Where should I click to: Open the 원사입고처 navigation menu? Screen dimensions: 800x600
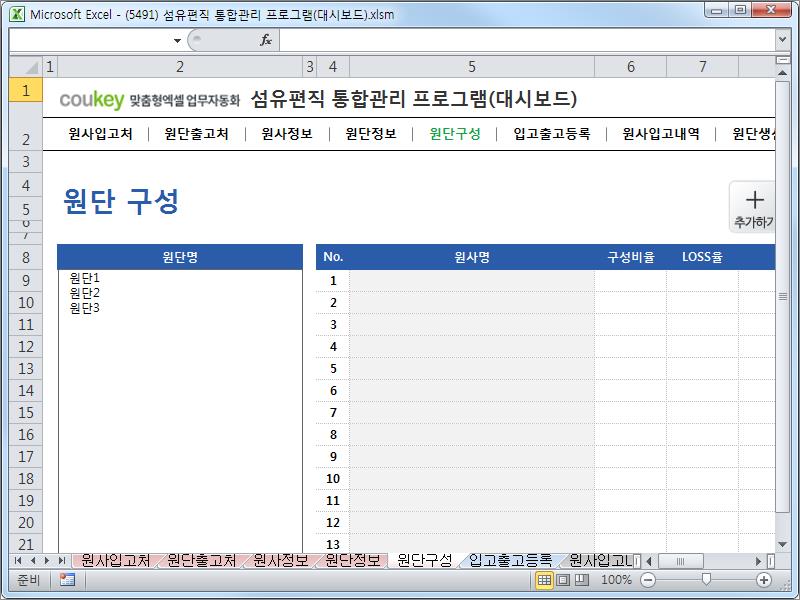101,134
